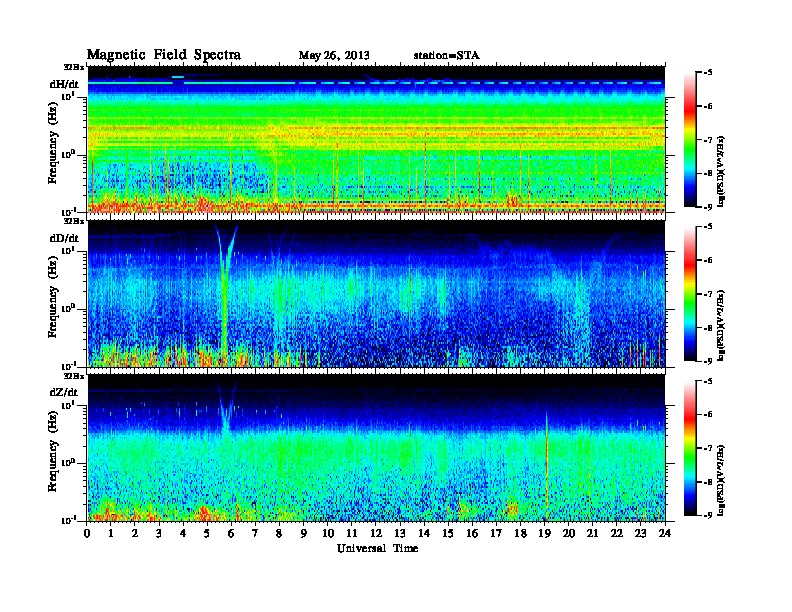Click the log(PSD) legend beside dZ/dt color scale
Image resolution: width=792 pixels, height=612 pixels.
(722, 479)
